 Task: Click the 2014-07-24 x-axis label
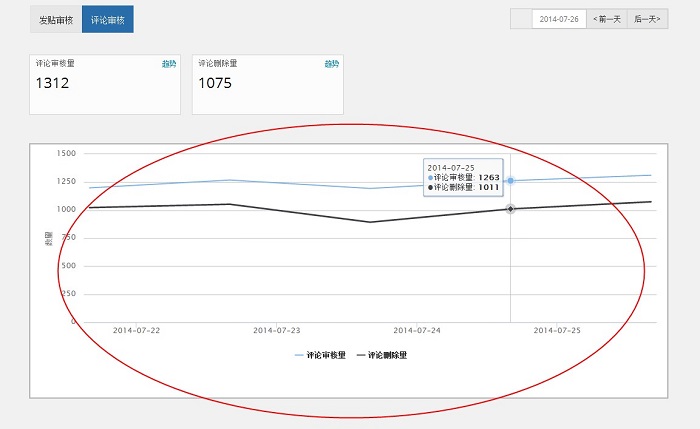click(417, 330)
